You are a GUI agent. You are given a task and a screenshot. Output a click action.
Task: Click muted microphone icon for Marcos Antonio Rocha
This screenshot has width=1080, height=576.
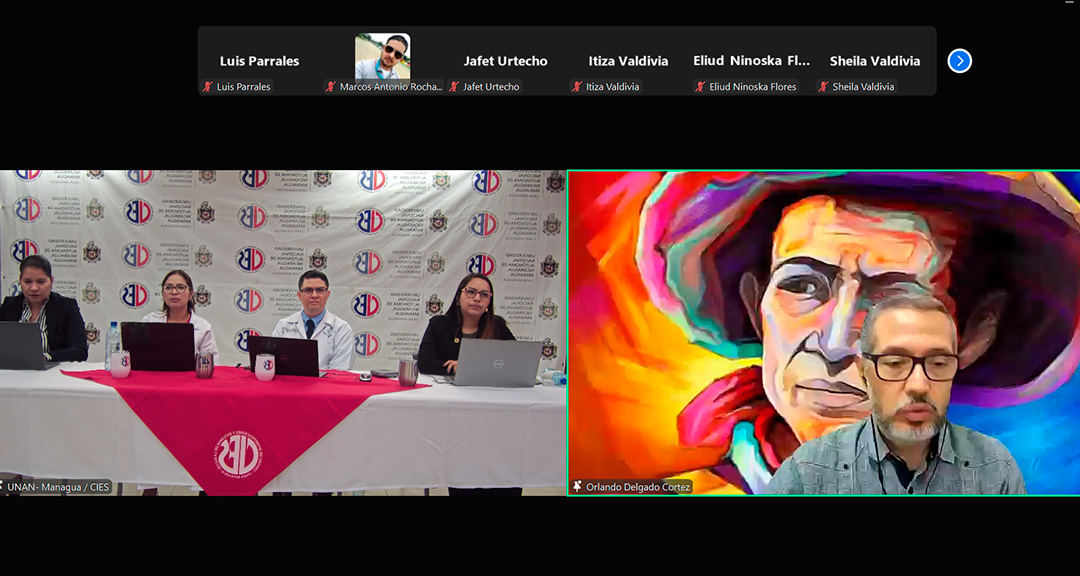pyautogui.click(x=331, y=87)
